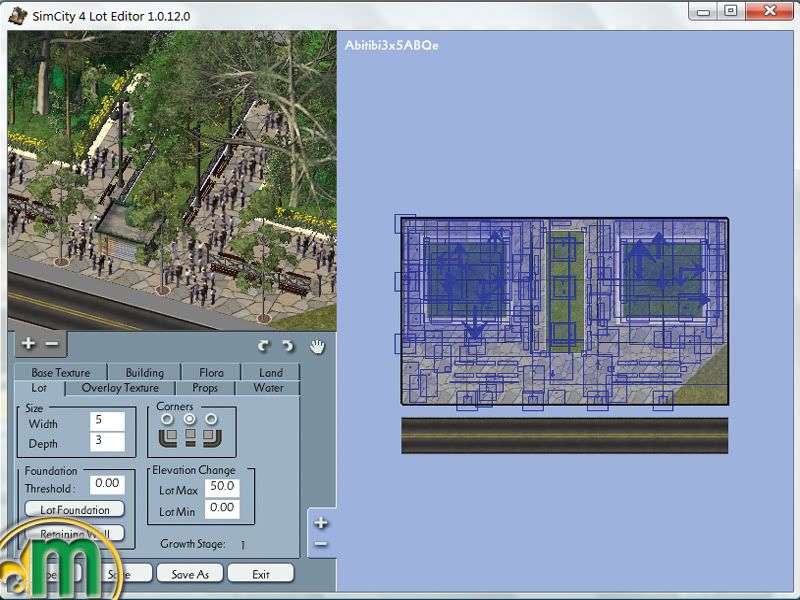
Task: Switch to the Props tab
Action: point(205,388)
